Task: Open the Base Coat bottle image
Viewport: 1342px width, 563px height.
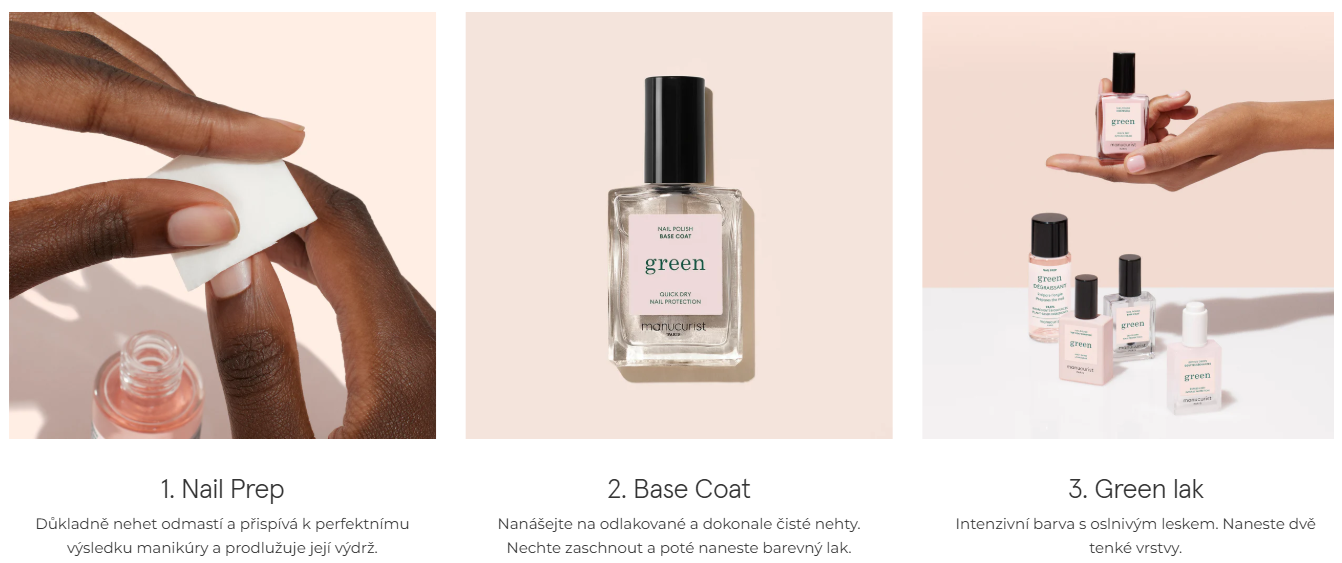Action: coord(678,225)
